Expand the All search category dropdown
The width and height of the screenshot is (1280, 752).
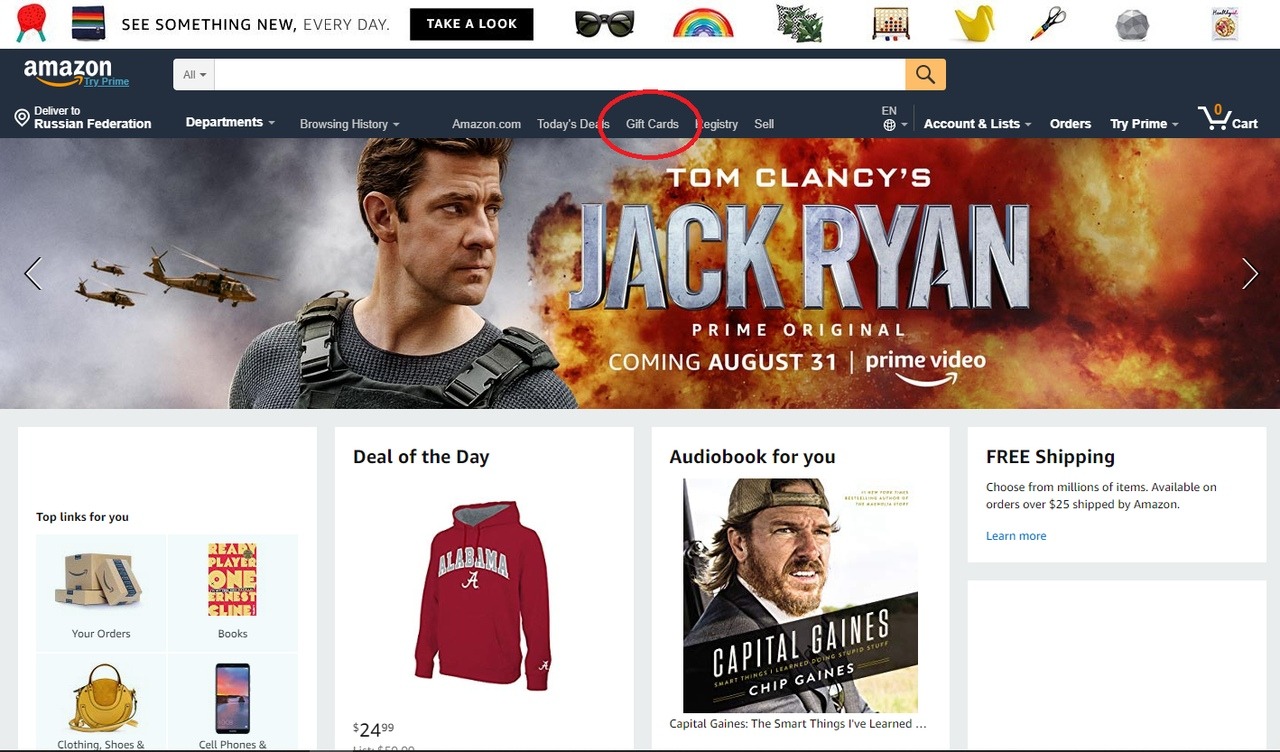coord(194,75)
